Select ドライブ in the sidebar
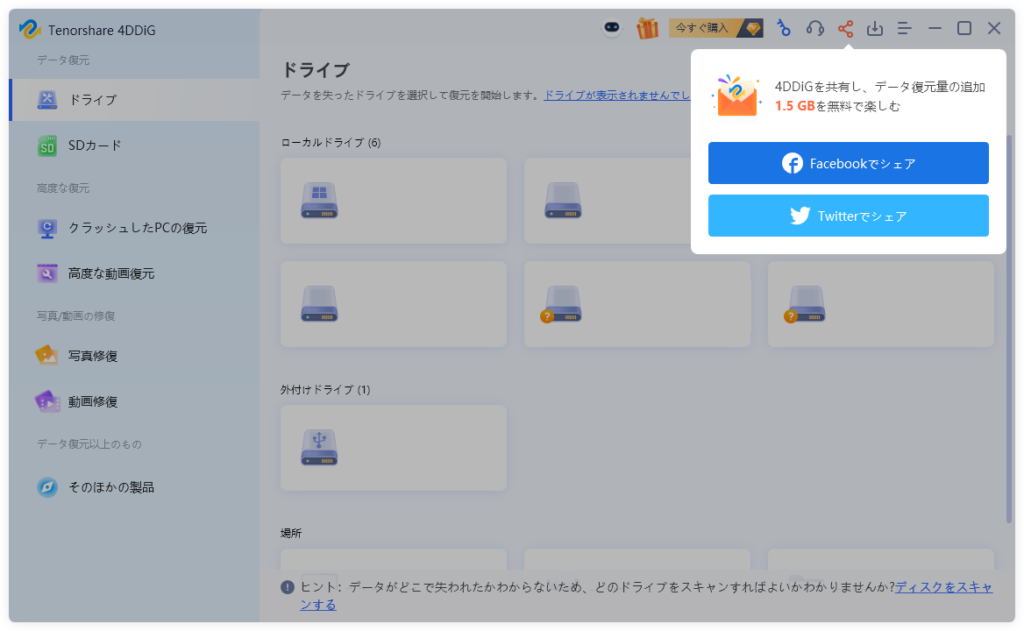The height and width of the screenshot is (631, 1024). click(x=135, y=100)
